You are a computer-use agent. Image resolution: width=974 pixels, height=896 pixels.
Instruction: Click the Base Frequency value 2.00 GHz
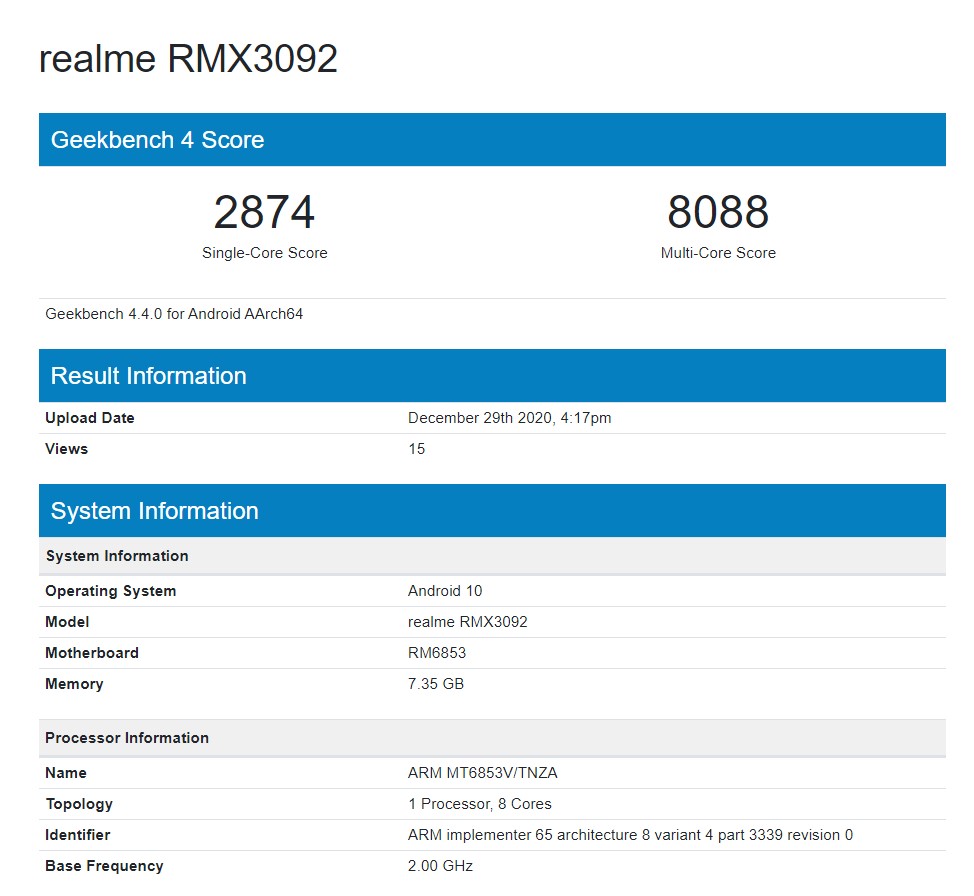click(x=438, y=865)
